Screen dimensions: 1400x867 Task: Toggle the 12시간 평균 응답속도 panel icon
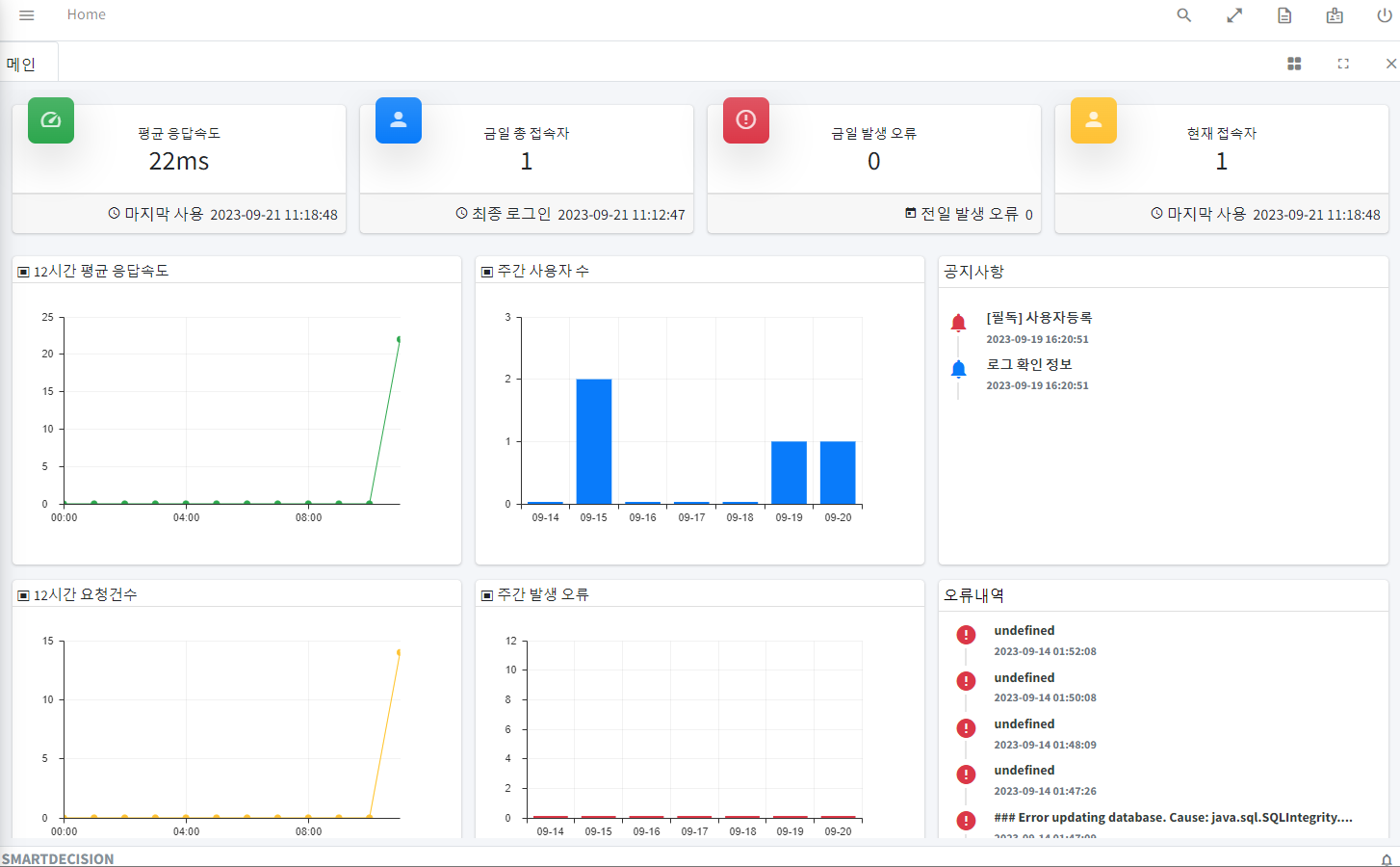point(23,272)
